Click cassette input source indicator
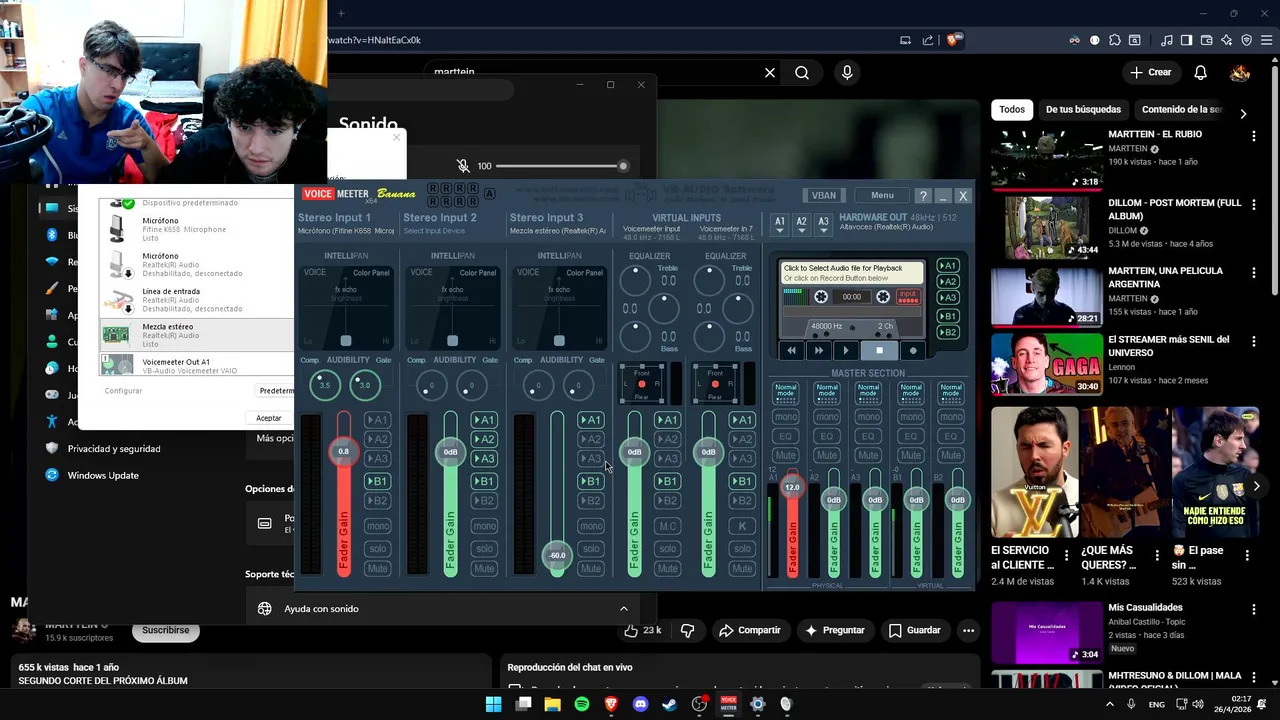The width and height of the screenshot is (1280, 720). point(908,297)
